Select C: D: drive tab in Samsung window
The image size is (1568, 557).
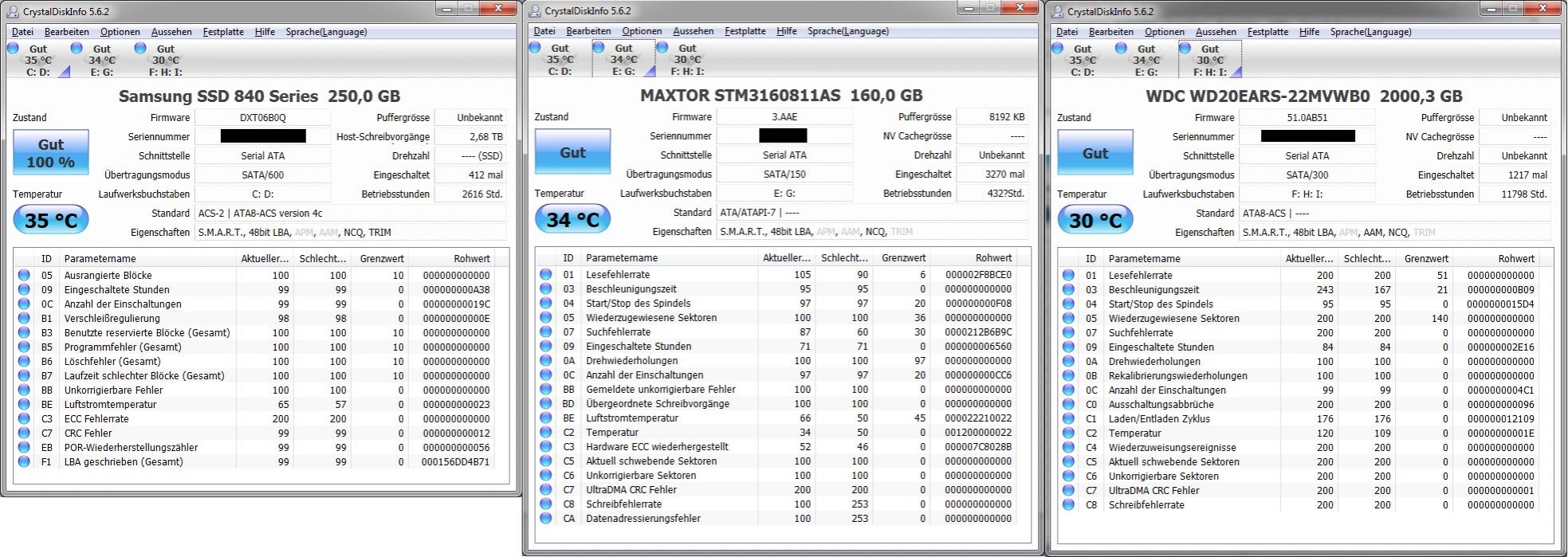[x=37, y=60]
